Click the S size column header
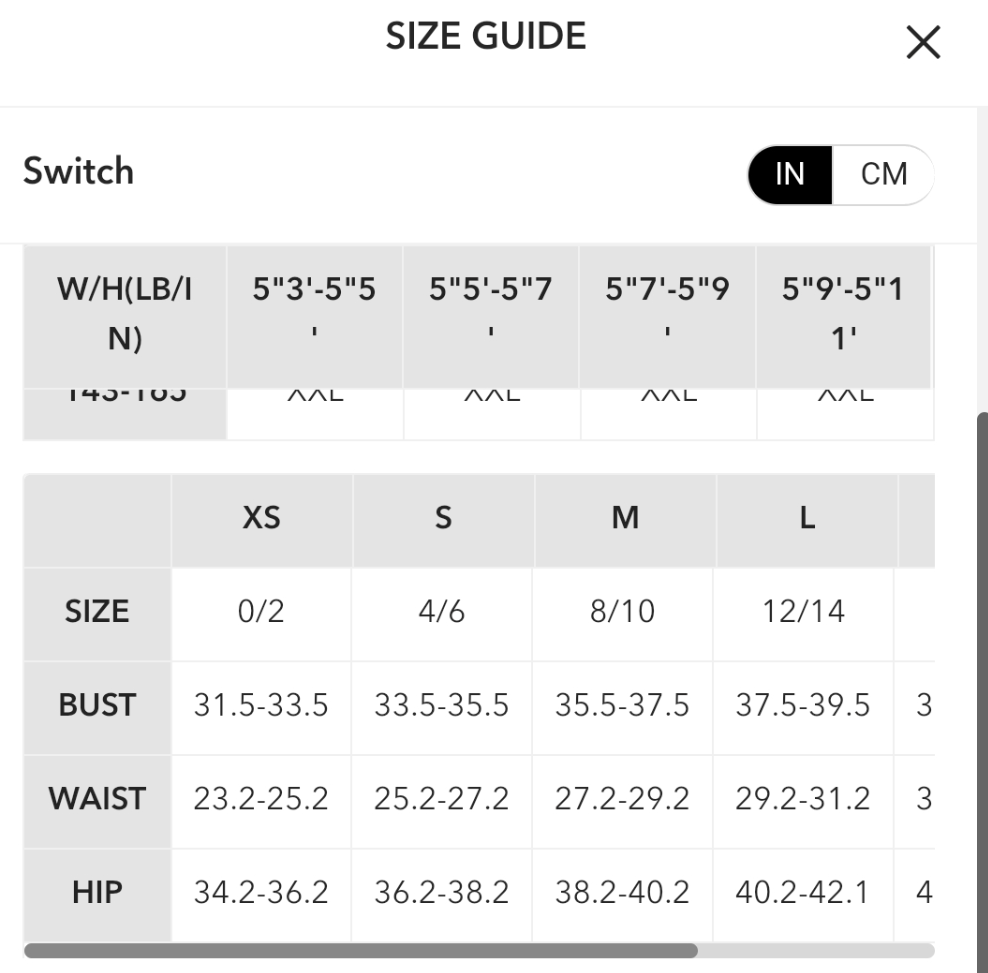The height and width of the screenshot is (973, 988). (443, 519)
